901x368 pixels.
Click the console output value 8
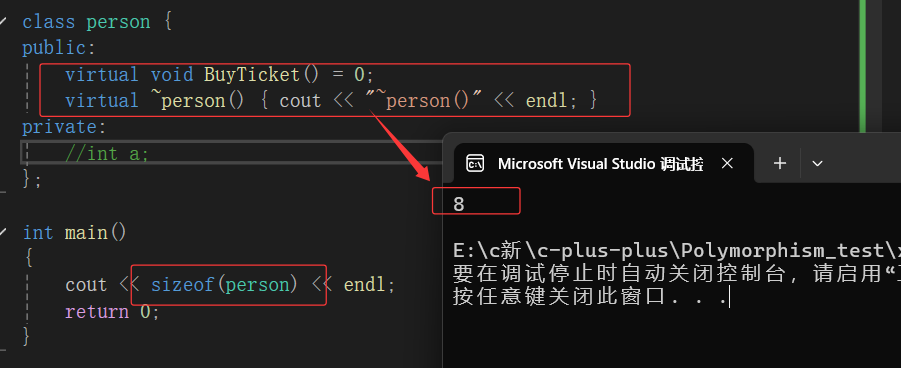[x=459, y=204]
